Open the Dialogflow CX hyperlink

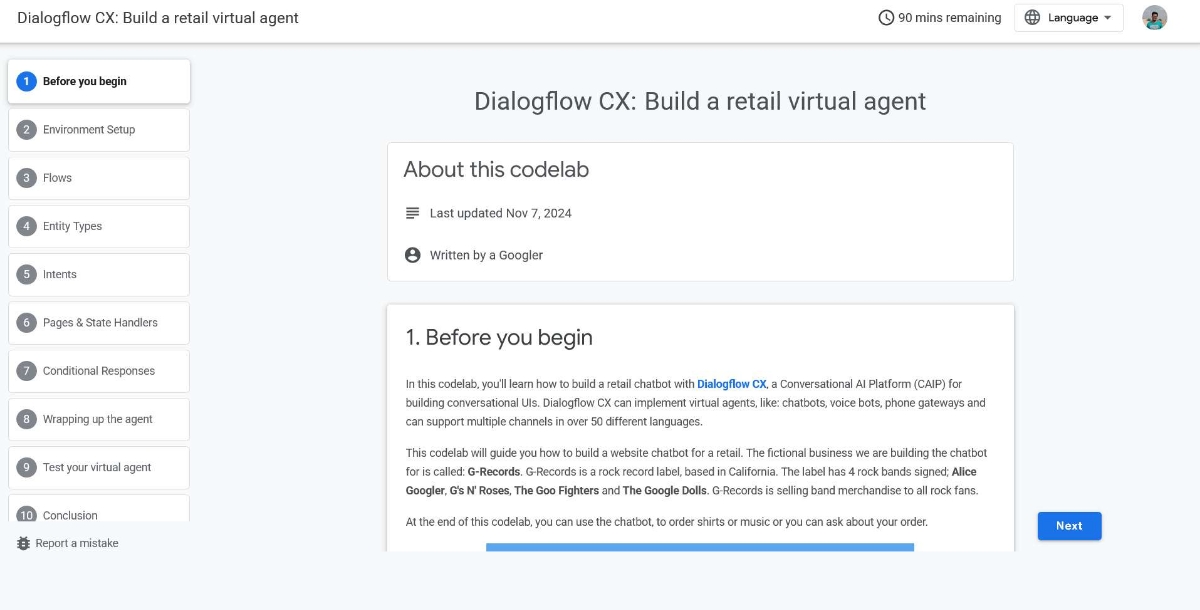pyautogui.click(x=732, y=383)
